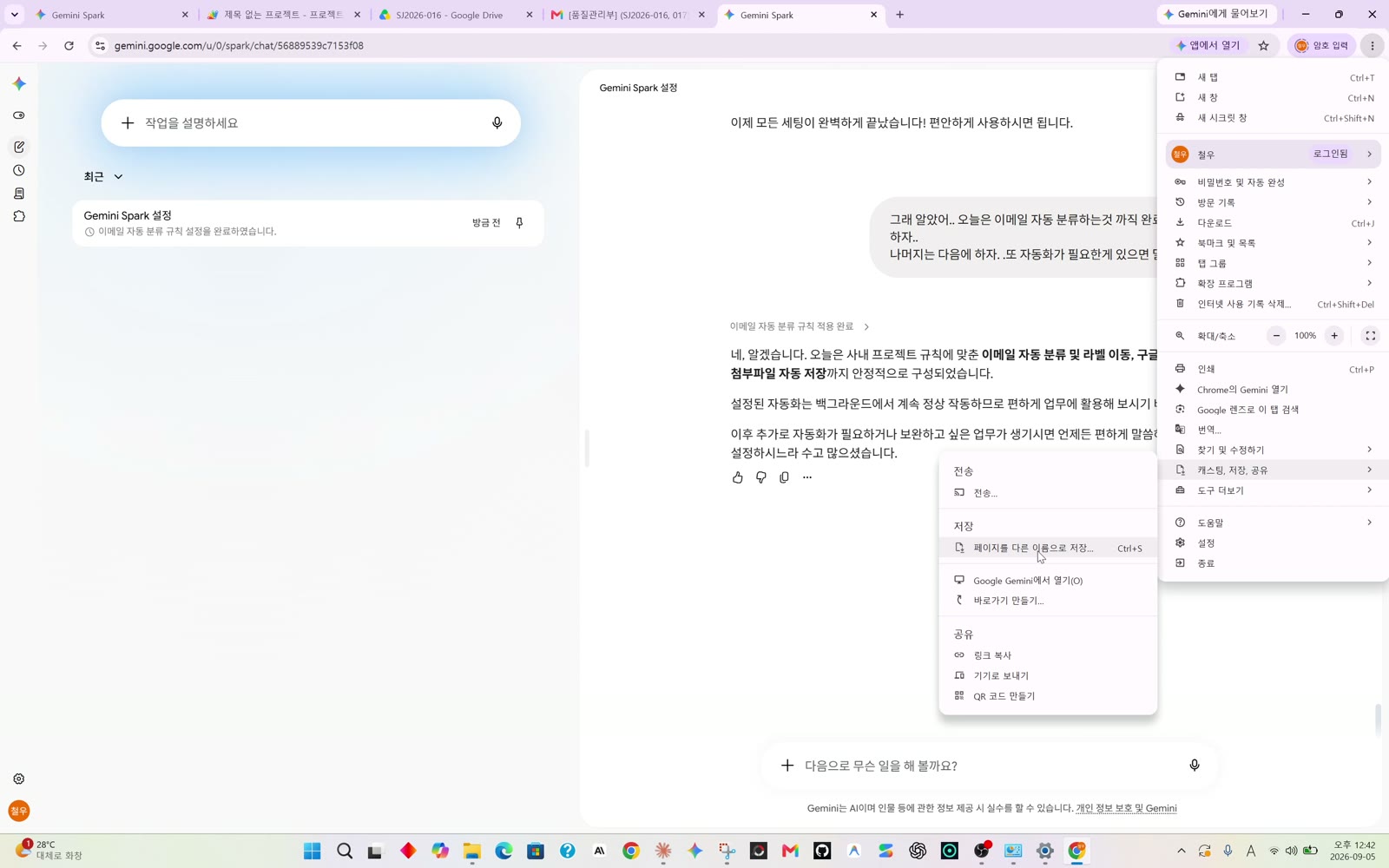Image resolution: width=1389 pixels, height=868 pixels.
Task: Click the Windows Start button
Action: [x=313, y=852]
